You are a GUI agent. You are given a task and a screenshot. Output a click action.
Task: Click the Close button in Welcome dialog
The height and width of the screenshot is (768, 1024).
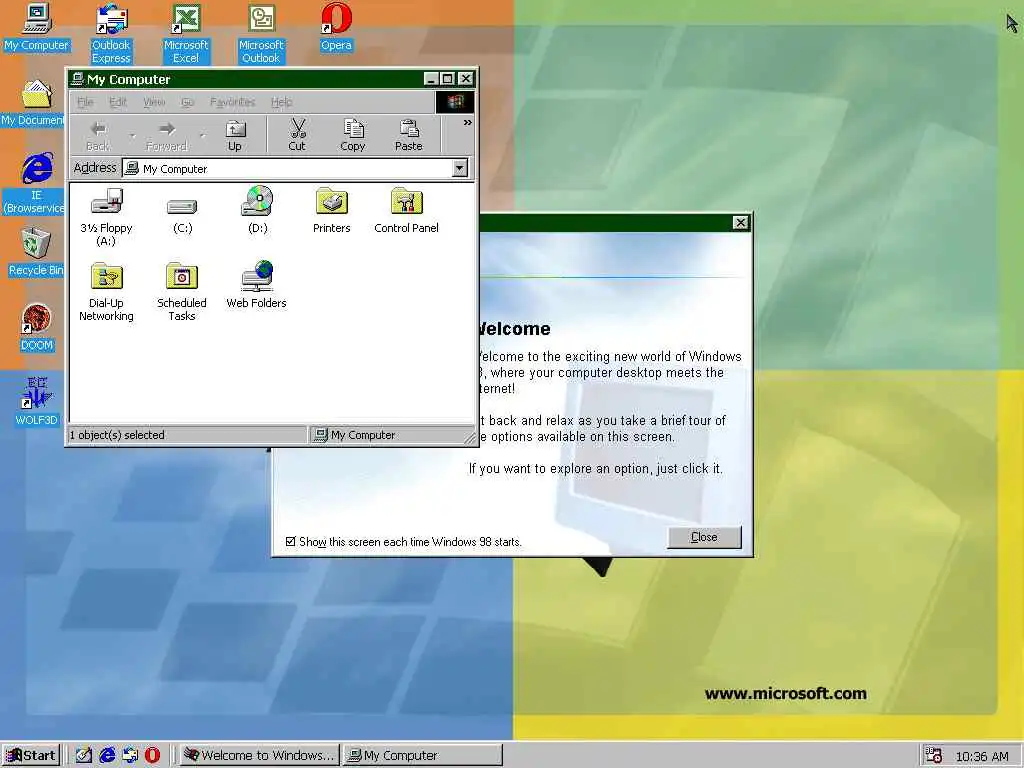(704, 537)
